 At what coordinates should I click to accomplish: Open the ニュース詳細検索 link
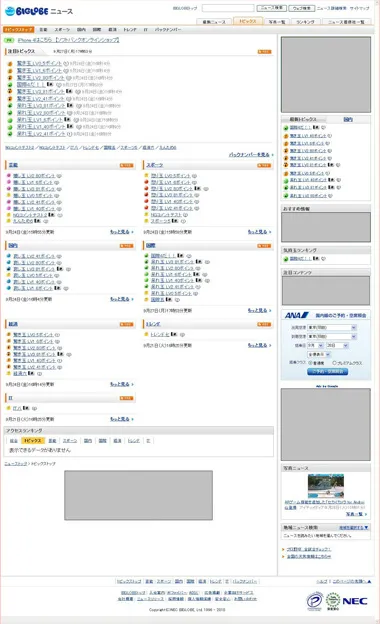[x=332, y=8]
